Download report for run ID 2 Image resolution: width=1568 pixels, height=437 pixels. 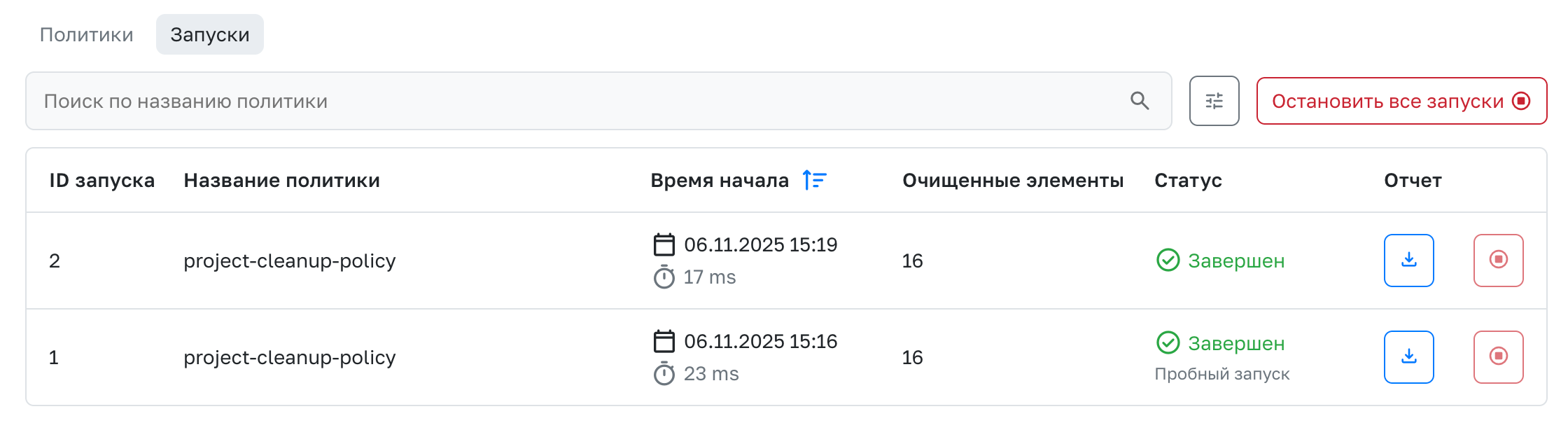click(x=1408, y=261)
